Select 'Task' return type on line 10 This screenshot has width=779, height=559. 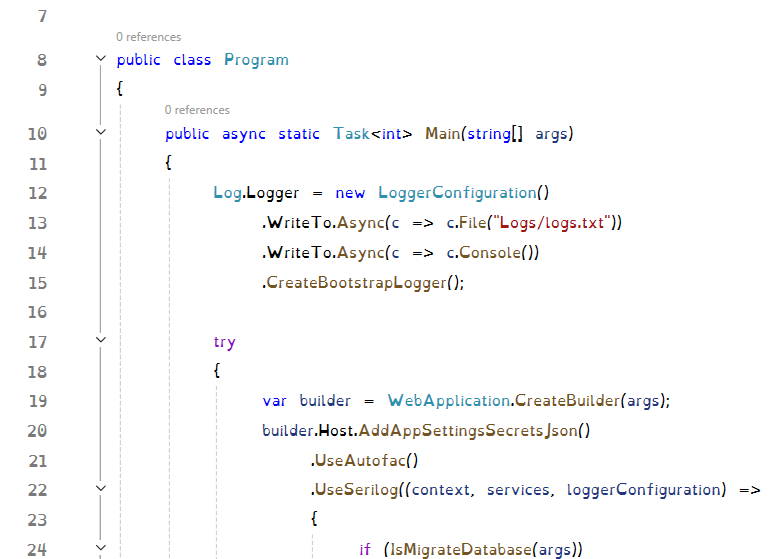[351, 134]
